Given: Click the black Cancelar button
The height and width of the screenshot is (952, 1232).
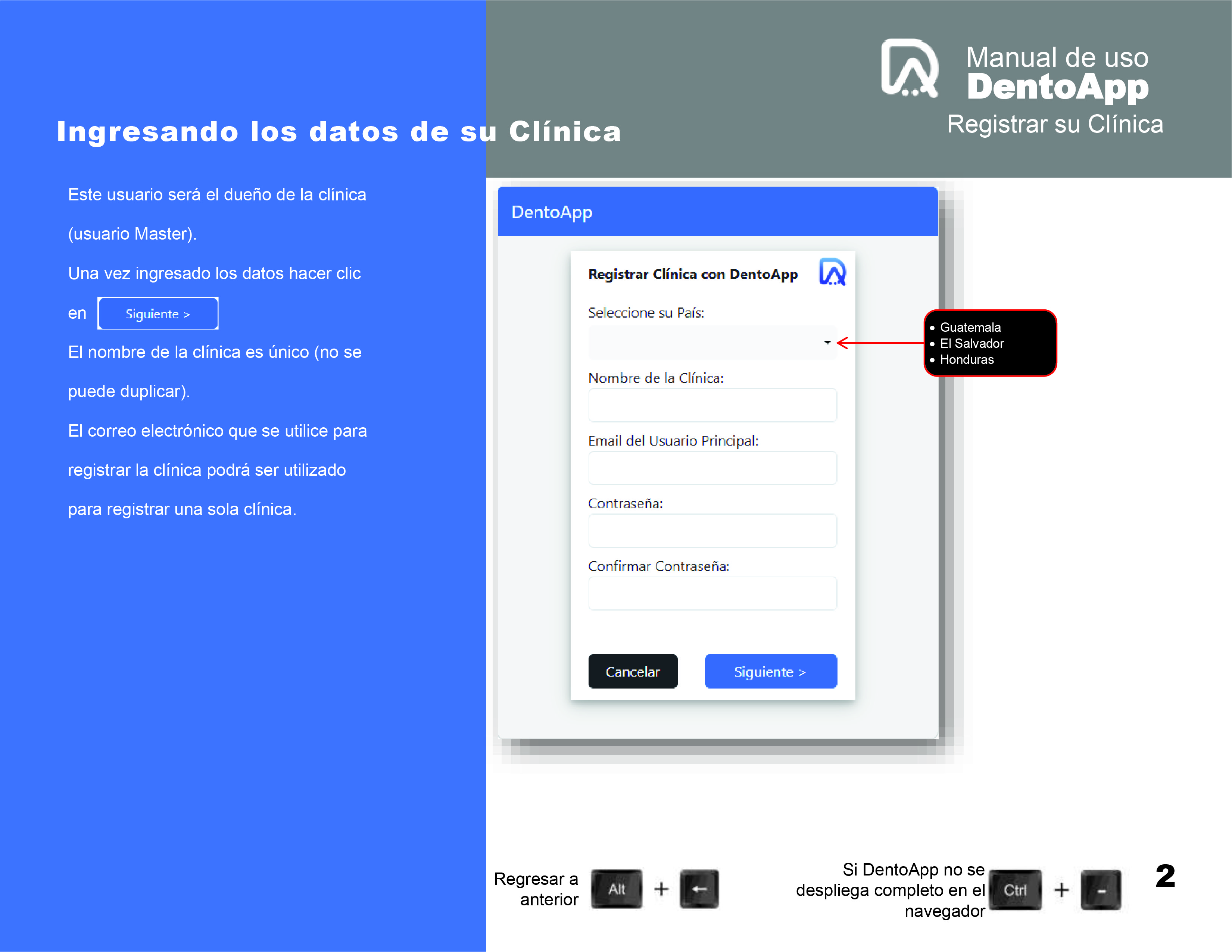Looking at the screenshot, I should point(633,671).
